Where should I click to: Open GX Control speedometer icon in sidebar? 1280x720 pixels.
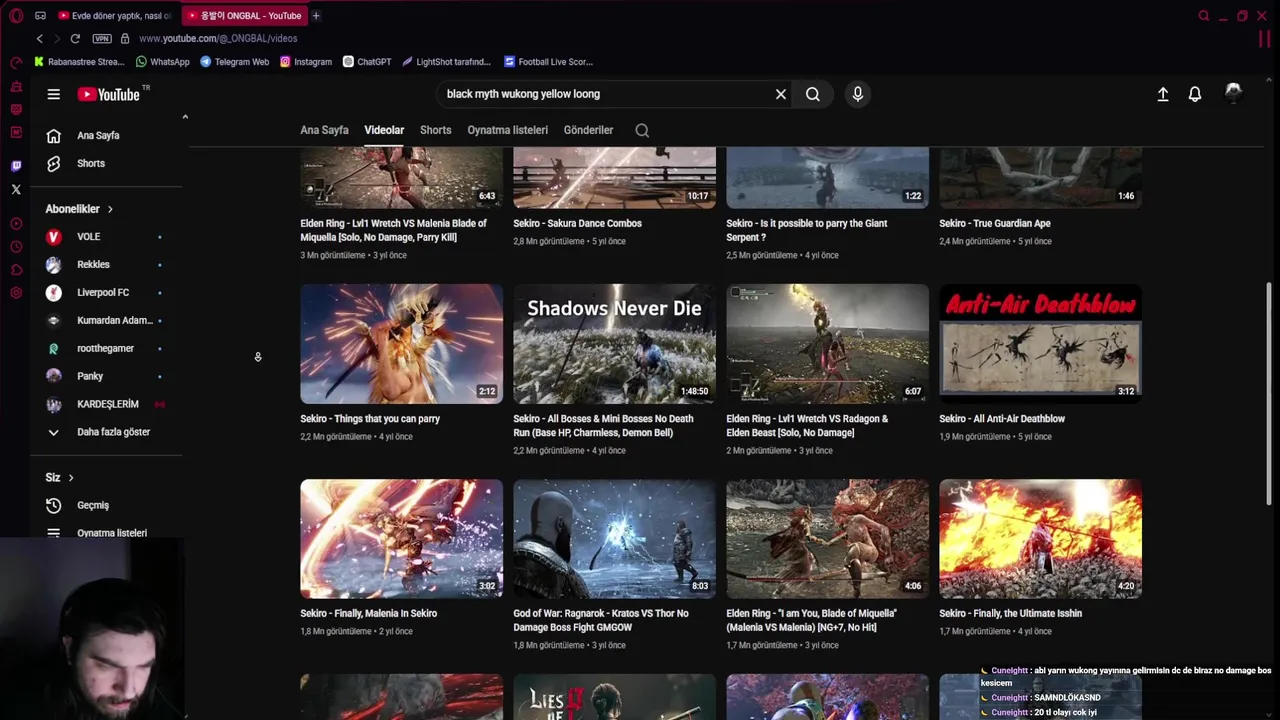tap(16, 62)
